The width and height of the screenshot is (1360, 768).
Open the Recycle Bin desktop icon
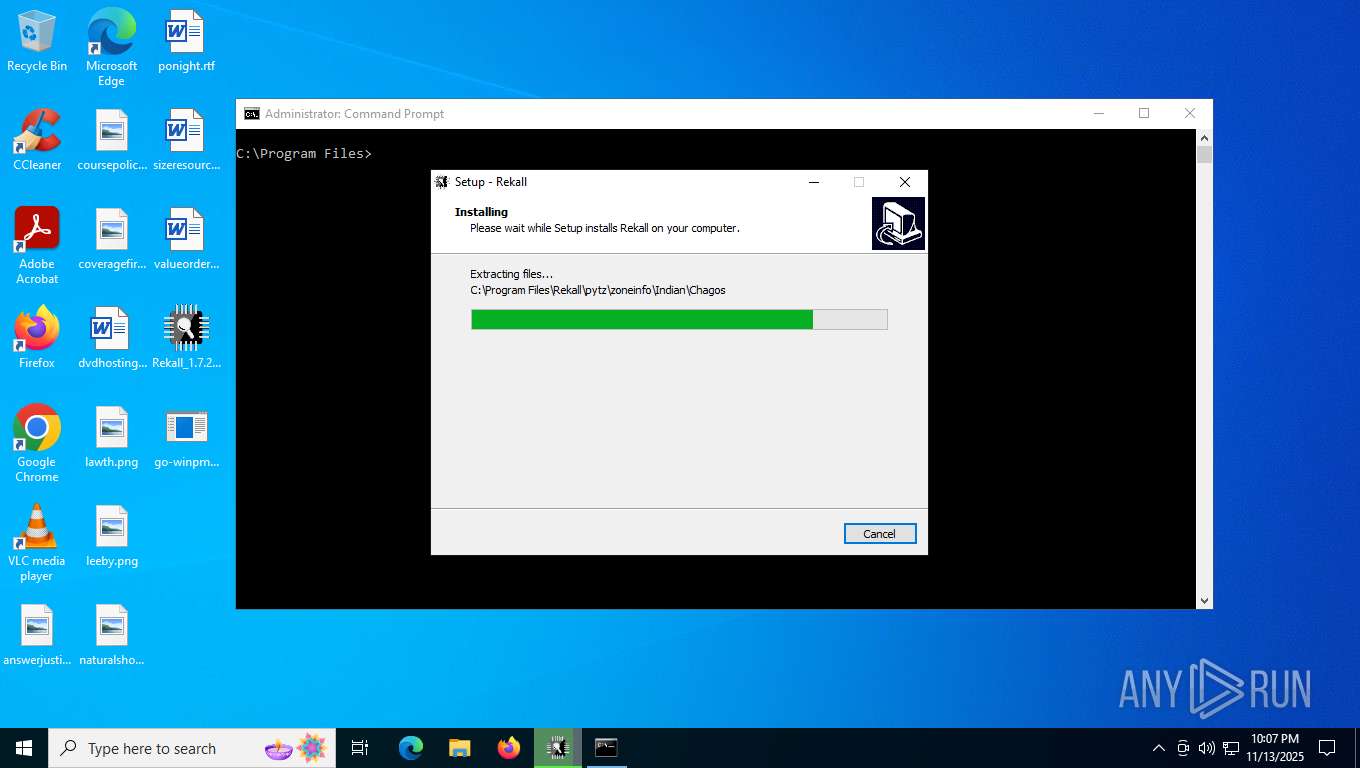tap(37, 41)
